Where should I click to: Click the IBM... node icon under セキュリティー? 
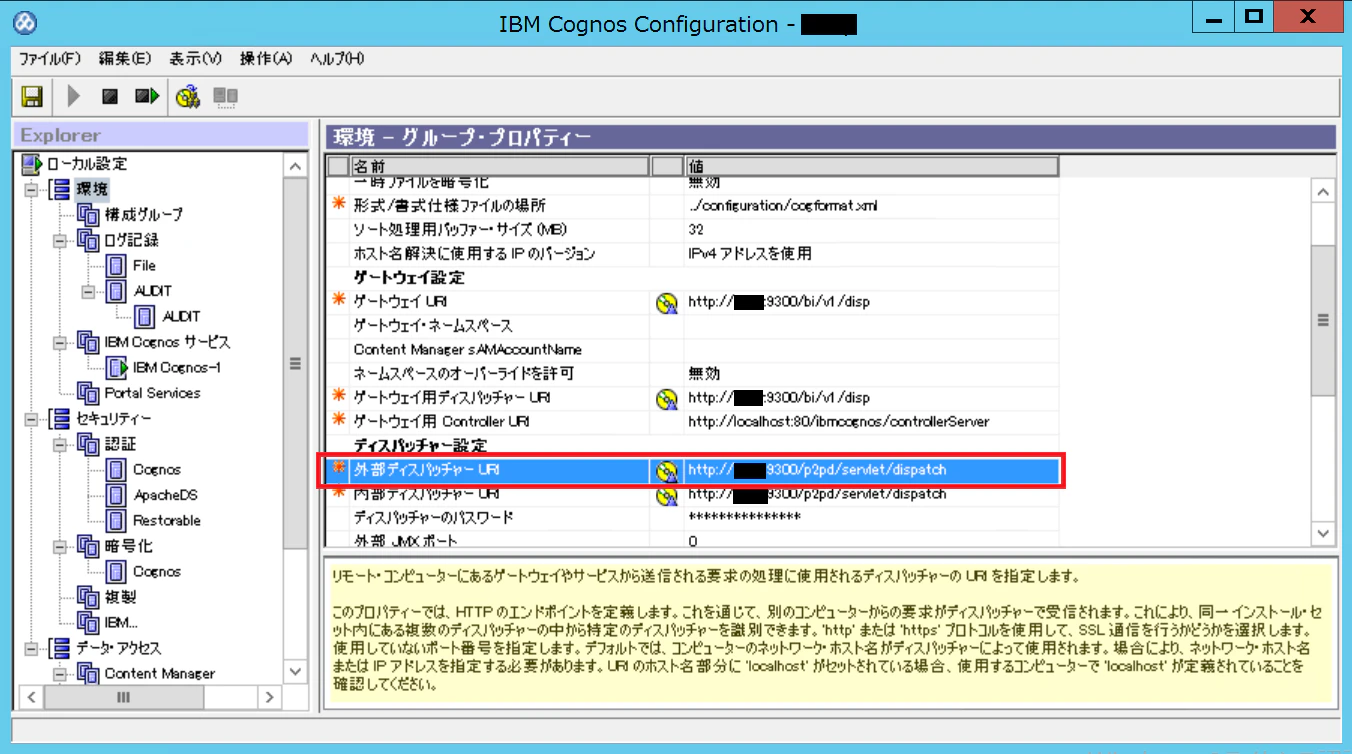(88, 622)
